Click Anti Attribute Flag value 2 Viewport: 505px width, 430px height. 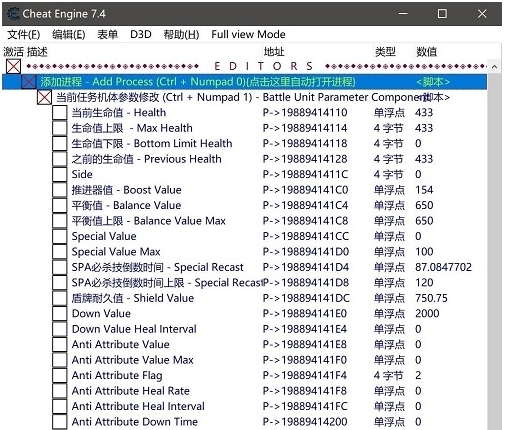tap(418, 375)
